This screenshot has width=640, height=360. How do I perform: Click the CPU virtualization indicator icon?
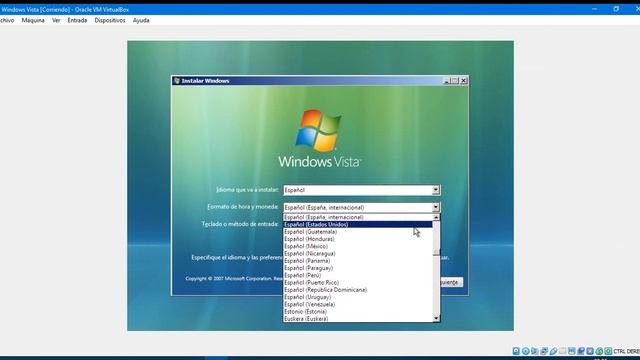[590, 351]
